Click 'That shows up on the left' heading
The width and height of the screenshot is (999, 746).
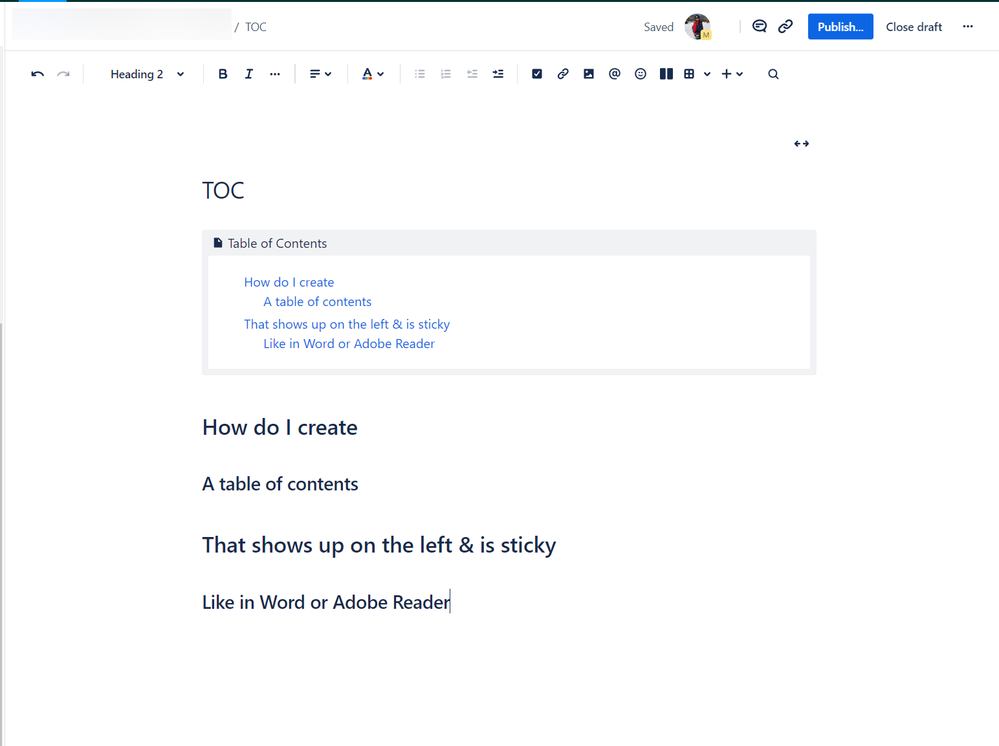[379, 545]
